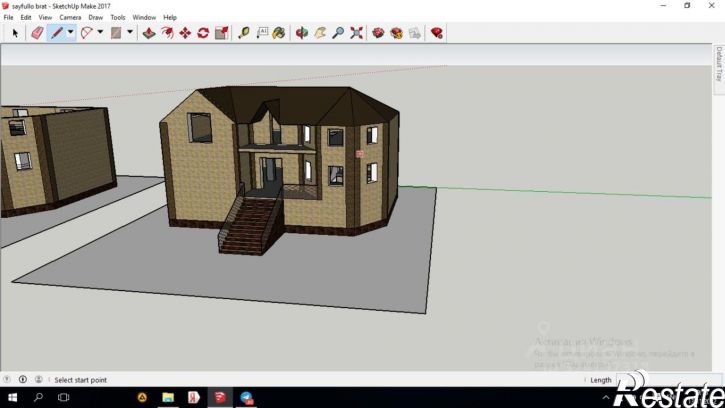Image resolution: width=725 pixels, height=408 pixels.
Task: Select the Paint Bucket tool
Action: tap(277, 33)
